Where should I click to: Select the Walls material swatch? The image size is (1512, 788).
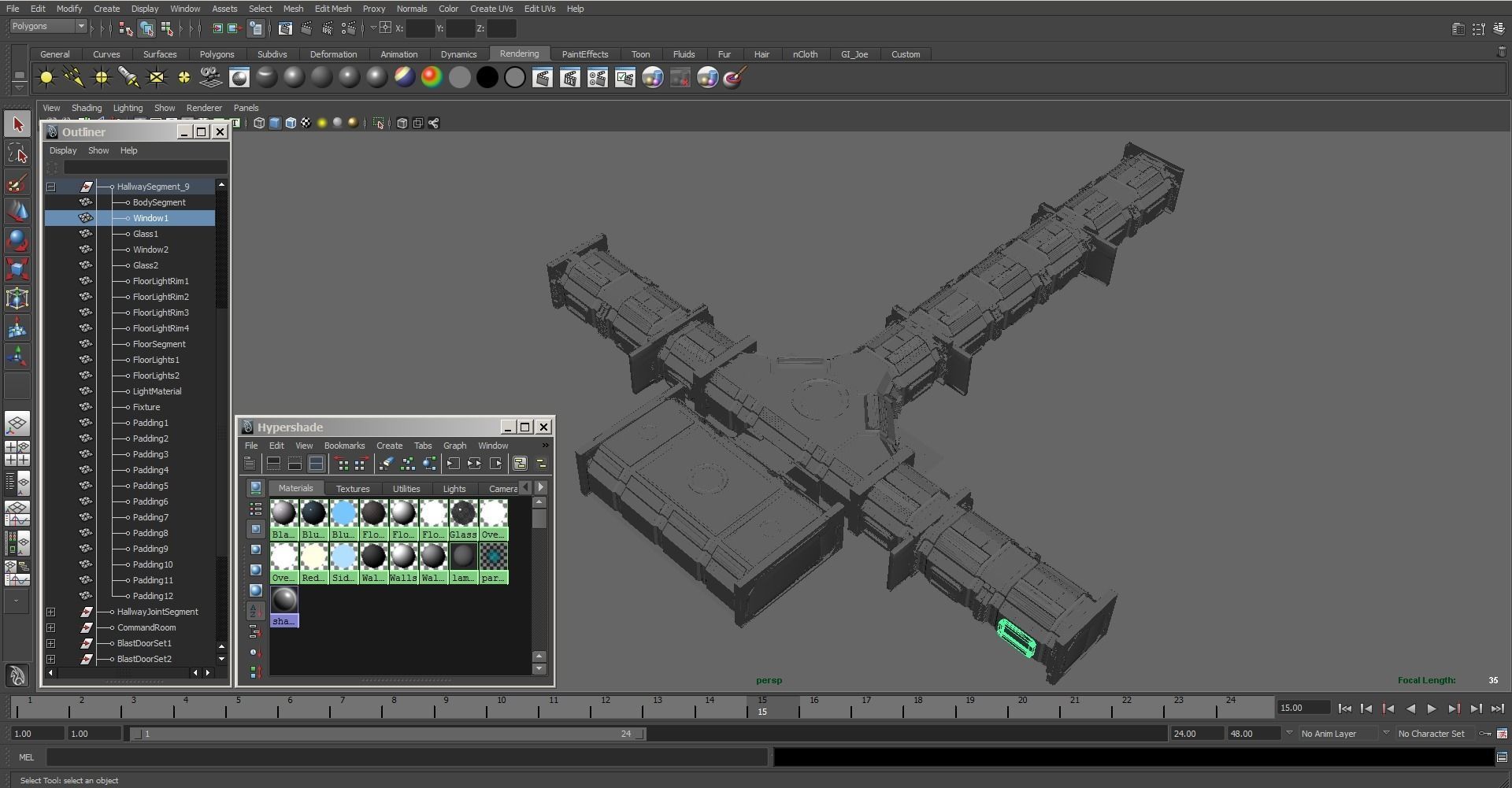pyautogui.click(x=403, y=563)
